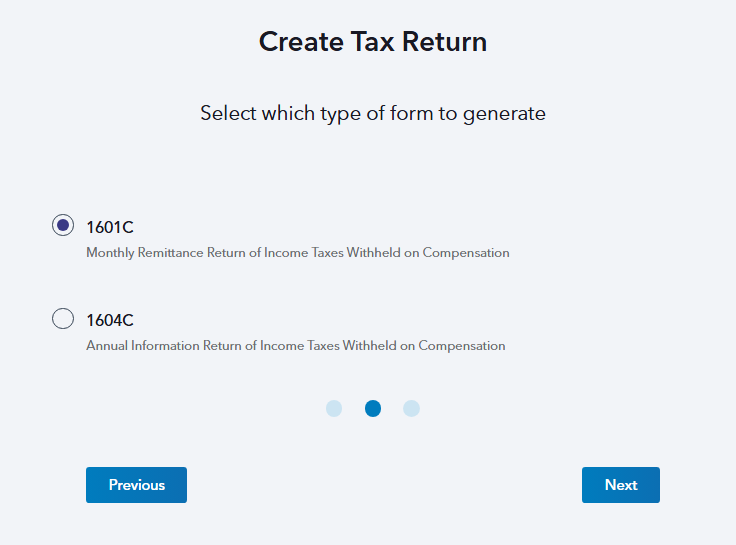Pick the annual withholding form option
This screenshot has height=545, width=736.
tap(63, 319)
